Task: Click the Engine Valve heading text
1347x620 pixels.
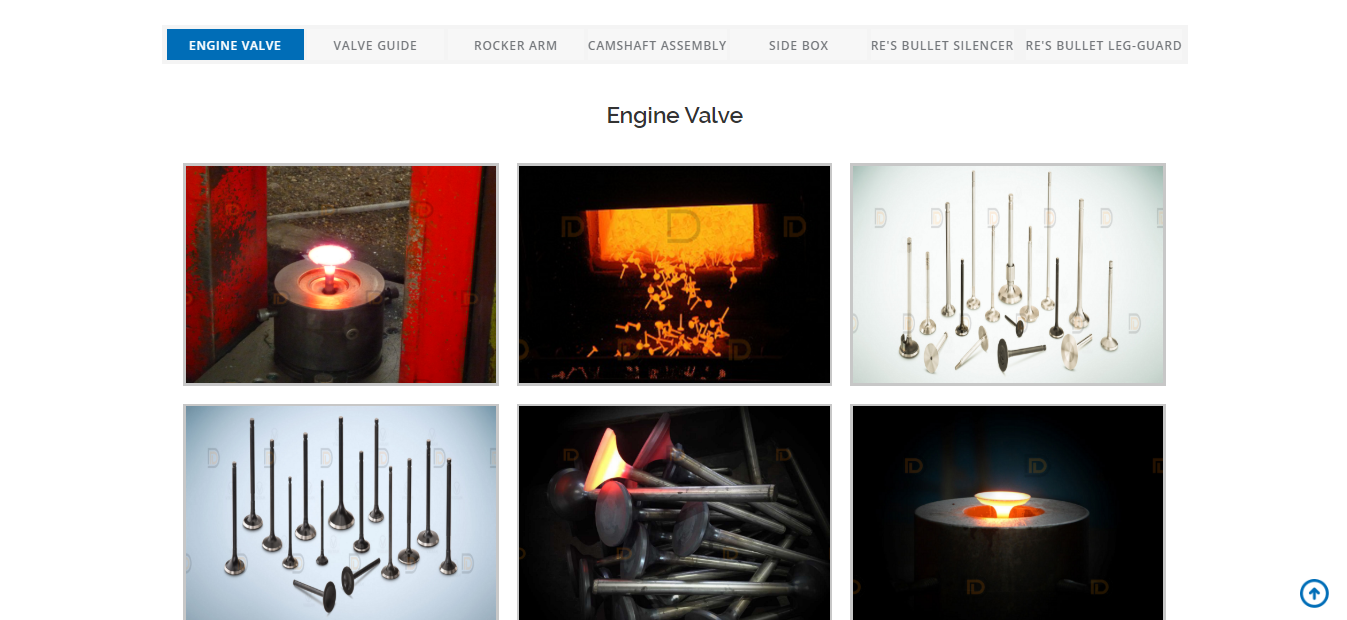Action: click(x=675, y=115)
